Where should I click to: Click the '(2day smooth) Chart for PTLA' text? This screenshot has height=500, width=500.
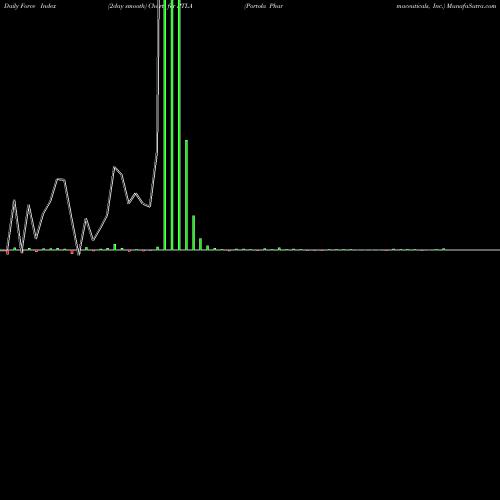click(x=150, y=6)
